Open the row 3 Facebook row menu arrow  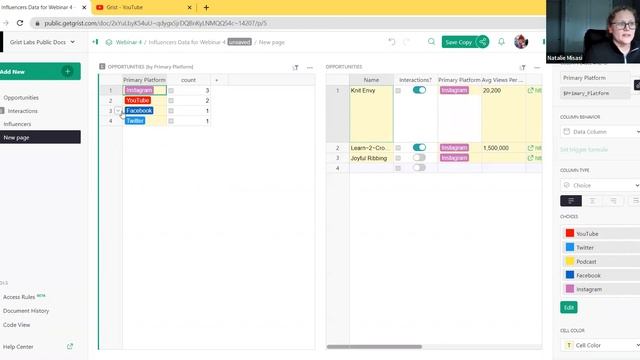click(x=118, y=111)
